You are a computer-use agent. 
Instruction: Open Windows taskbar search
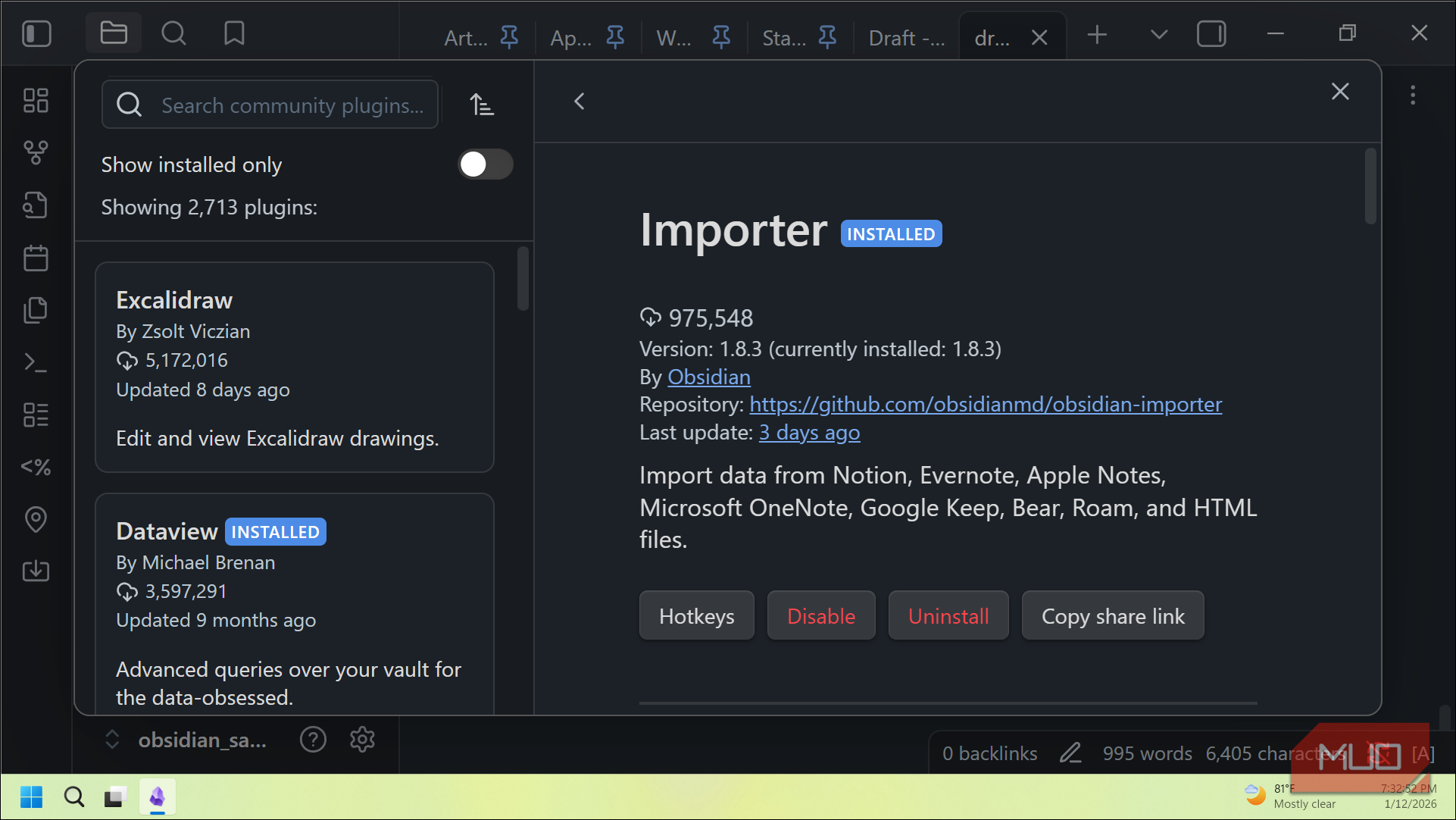[73, 797]
